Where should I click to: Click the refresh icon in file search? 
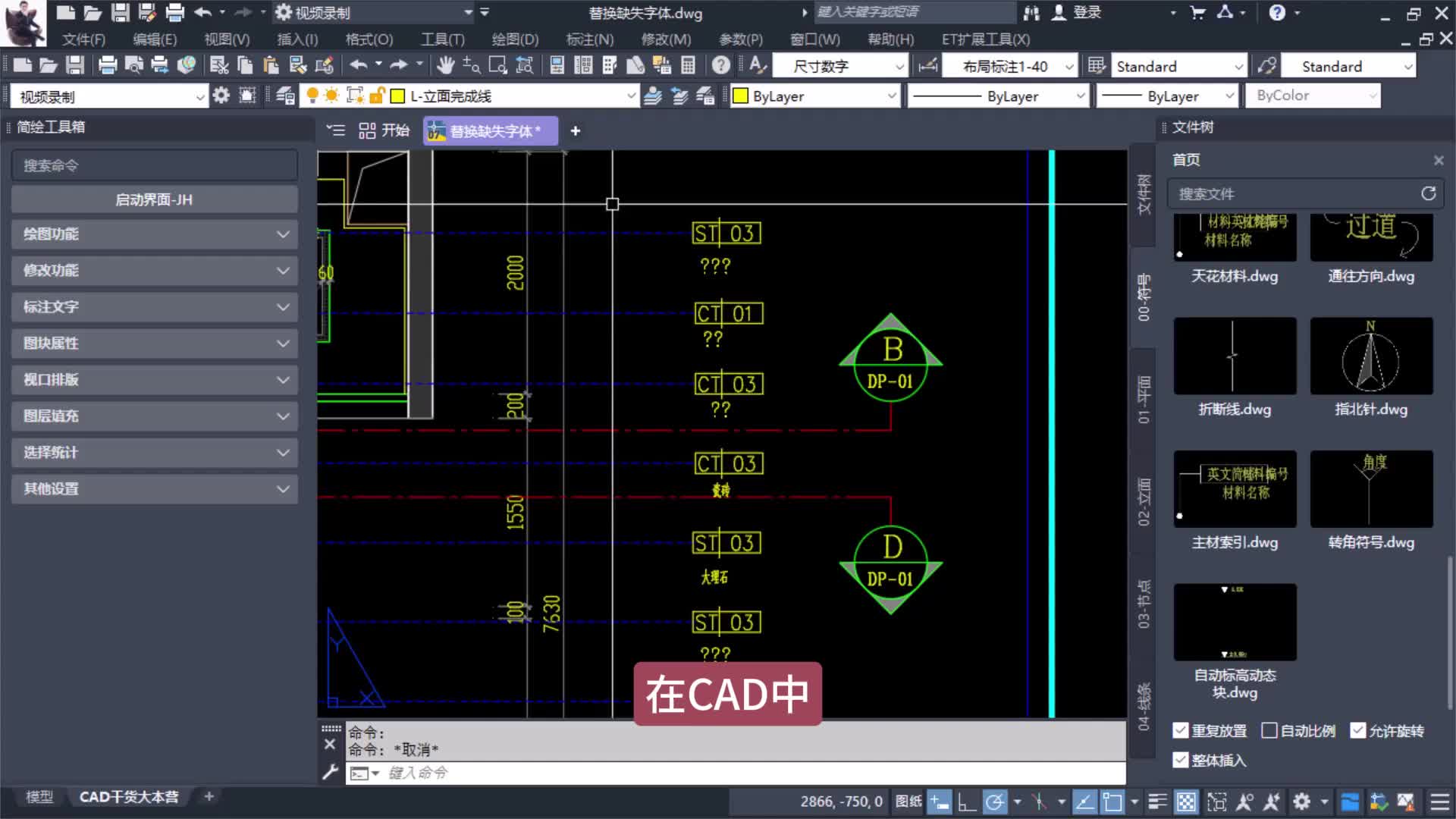point(1428,194)
